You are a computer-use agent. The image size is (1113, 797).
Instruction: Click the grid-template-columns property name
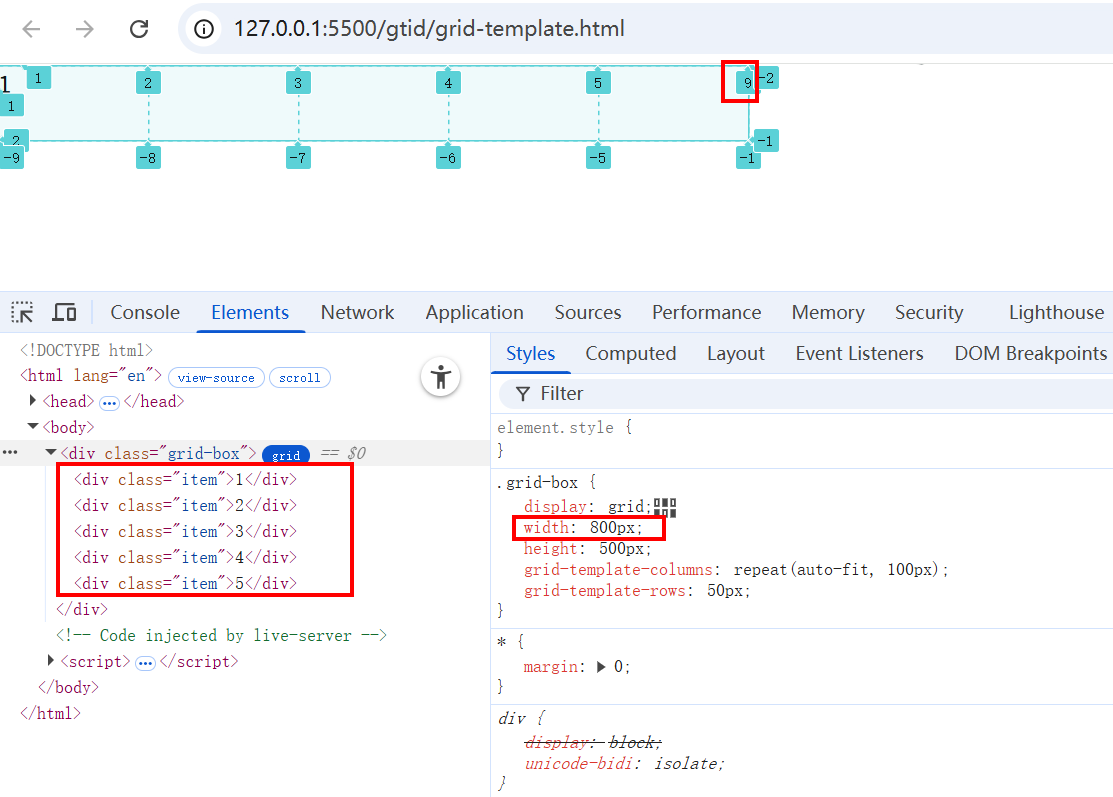pyautogui.click(x=618, y=570)
